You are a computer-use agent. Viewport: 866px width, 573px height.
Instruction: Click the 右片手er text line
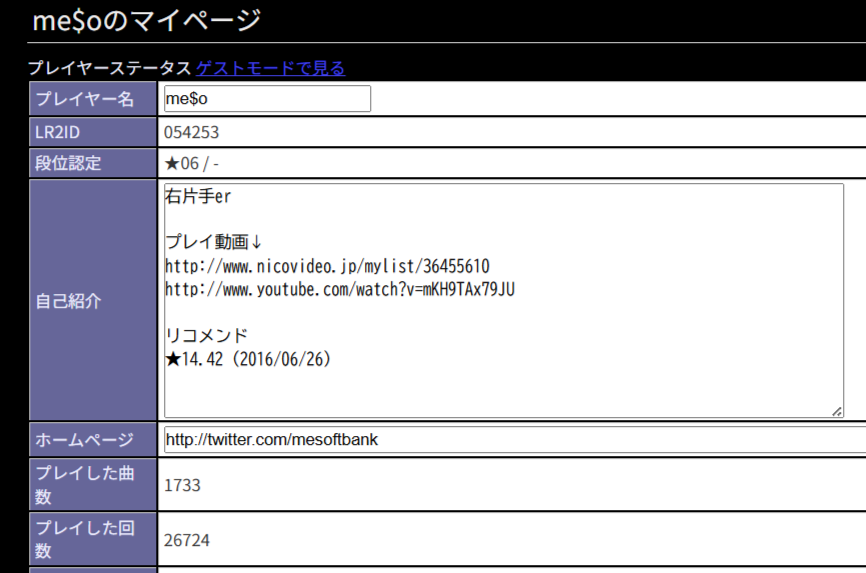point(198,196)
